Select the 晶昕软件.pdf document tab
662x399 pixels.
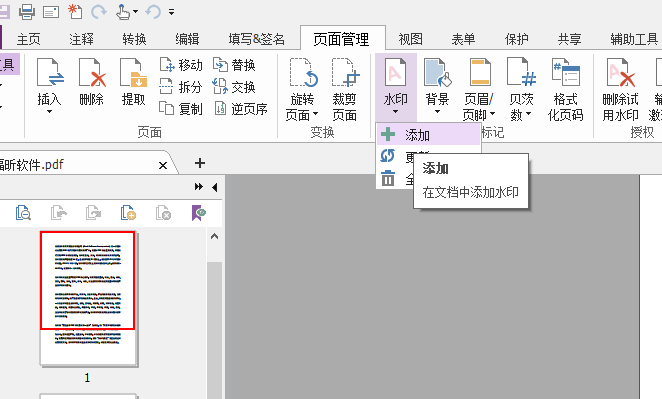pyautogui.click(x=84, y=164)
